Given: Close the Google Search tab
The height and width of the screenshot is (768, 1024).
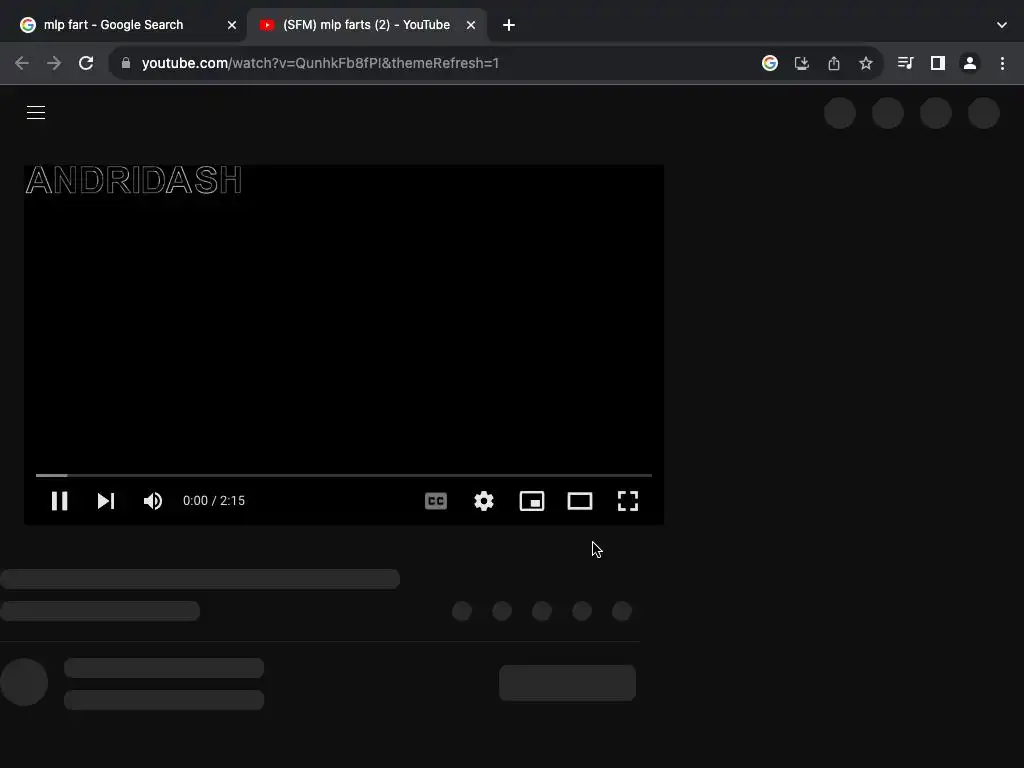Looking at the screenshot, I should click(232, 25).
